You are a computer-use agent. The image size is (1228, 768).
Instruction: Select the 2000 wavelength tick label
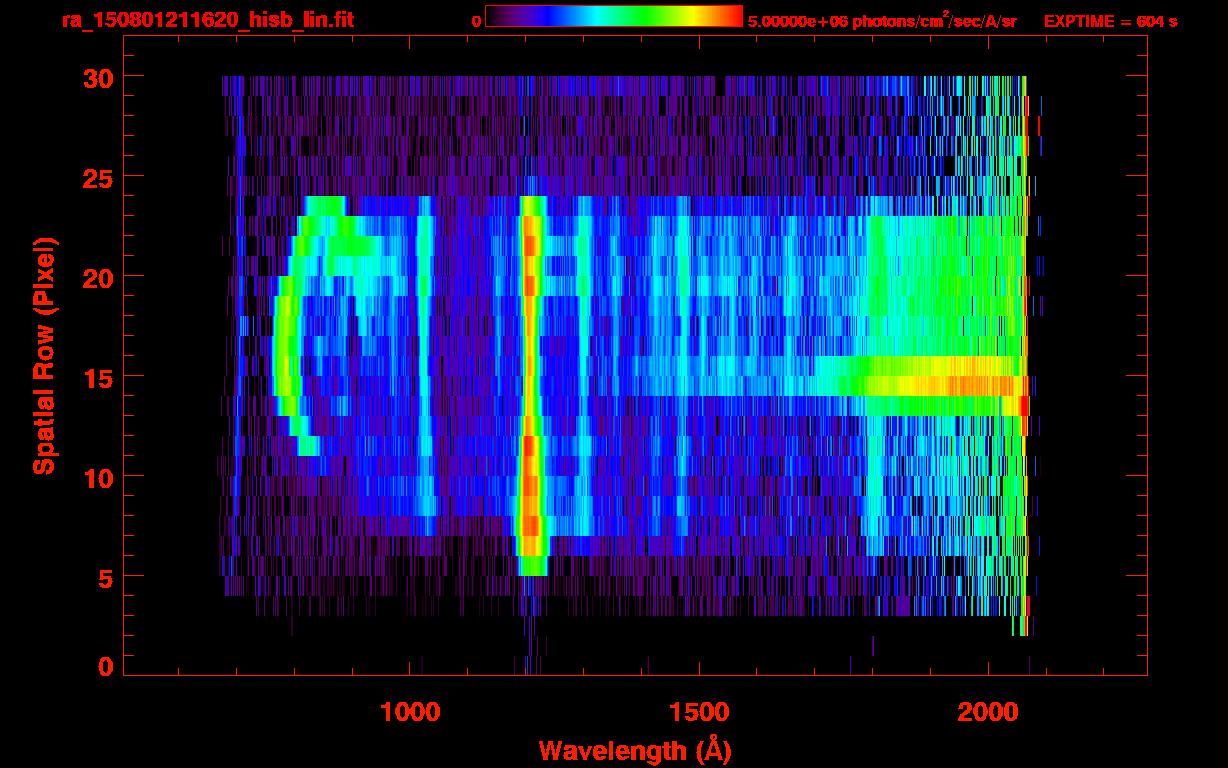click(x=987, y=712)
